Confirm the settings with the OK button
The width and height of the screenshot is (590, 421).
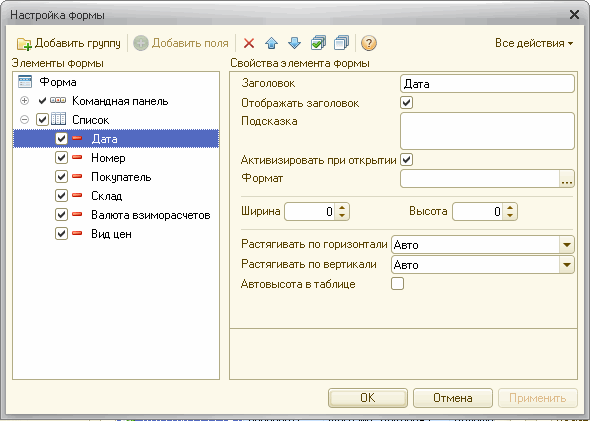point(368,398)
